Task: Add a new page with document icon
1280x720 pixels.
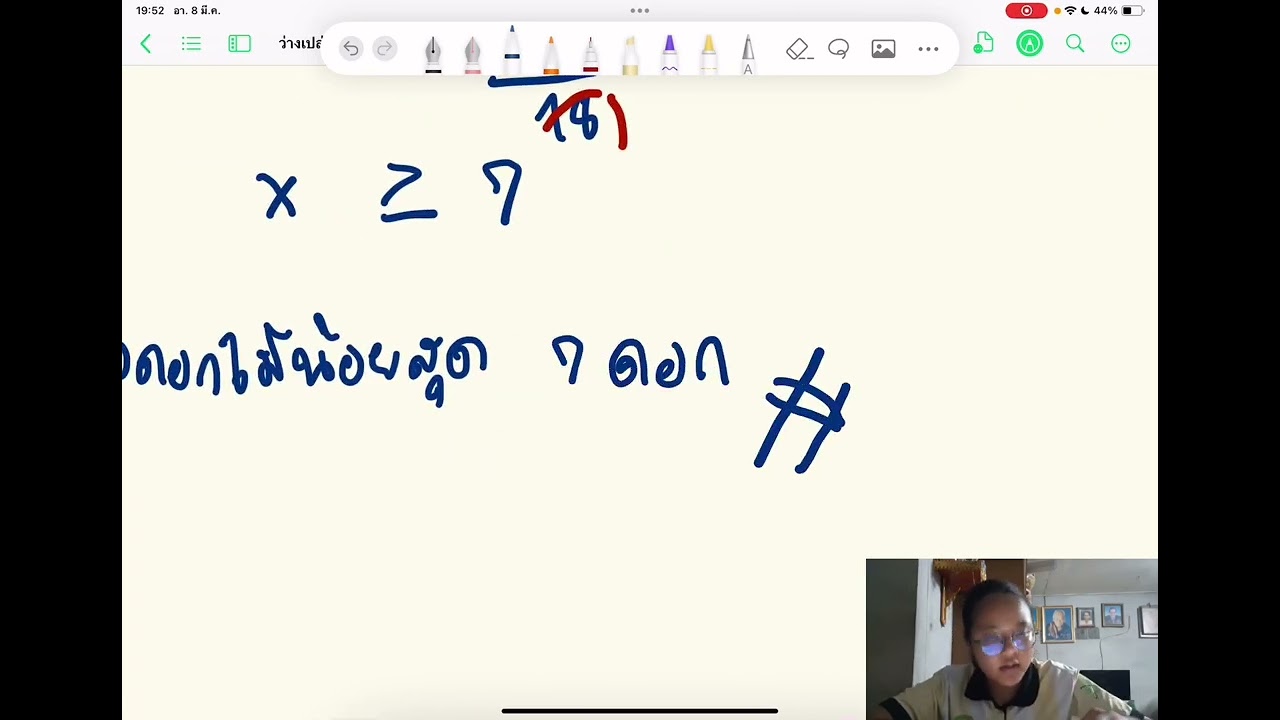Action: 984,43
